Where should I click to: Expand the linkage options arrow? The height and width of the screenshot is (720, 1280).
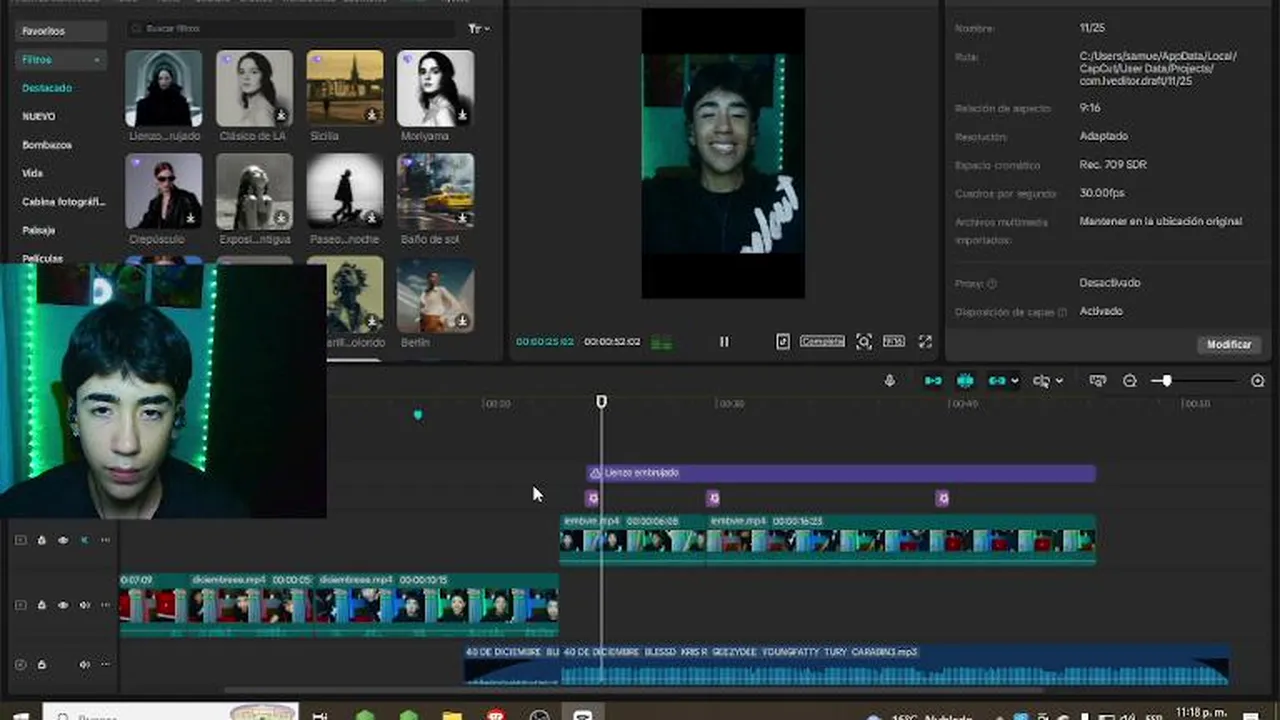pos(1015,381)
